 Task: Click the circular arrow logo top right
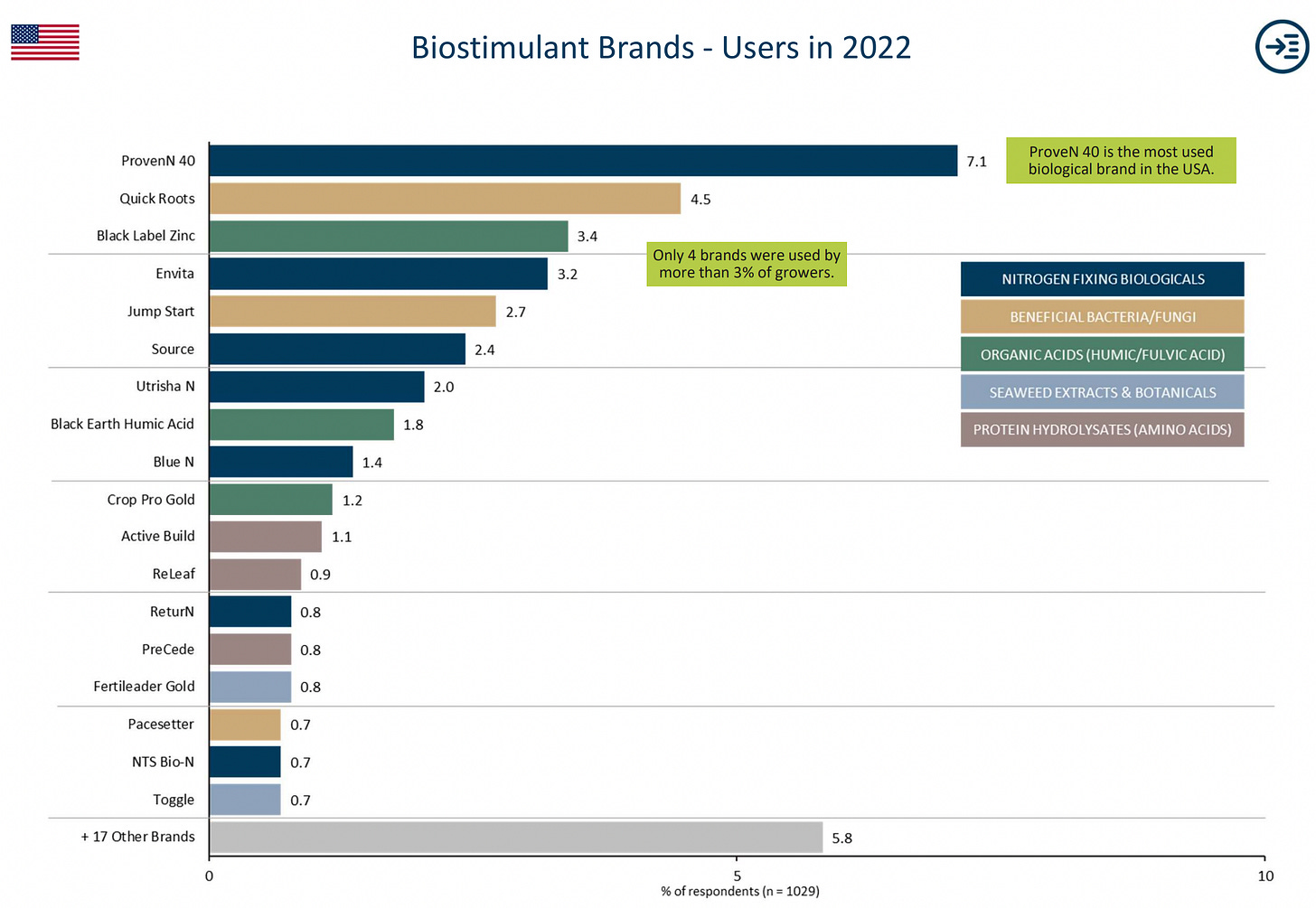[1281, 47]
